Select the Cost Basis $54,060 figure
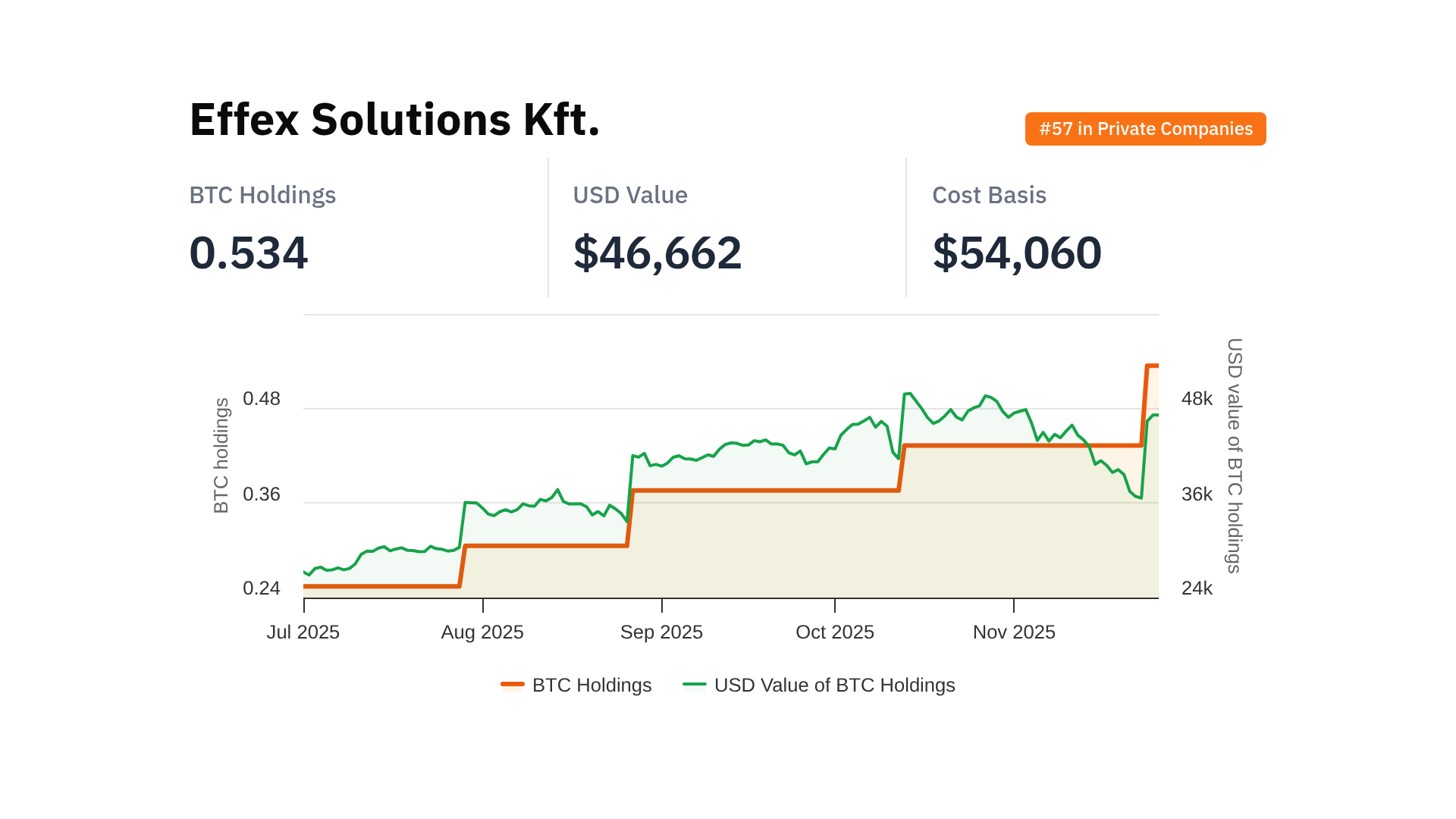The width and height of the screenshot is (1456, 819). point(1016,253)
